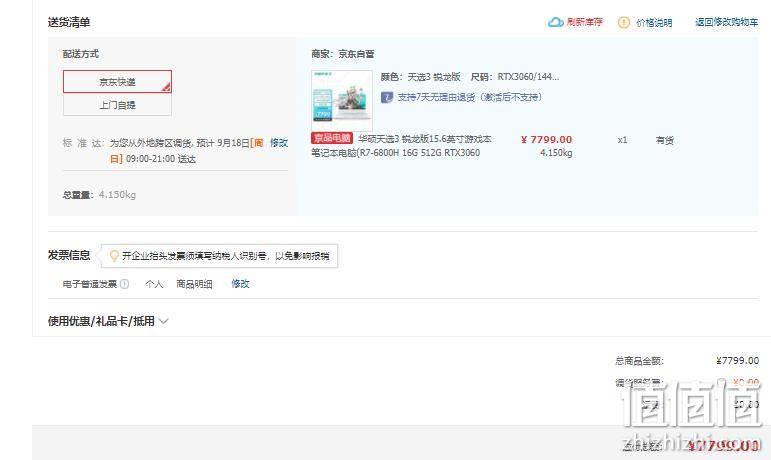Open the 价格说明 link
This screenshot has height=460, width=771.
[x=654, y=23]
